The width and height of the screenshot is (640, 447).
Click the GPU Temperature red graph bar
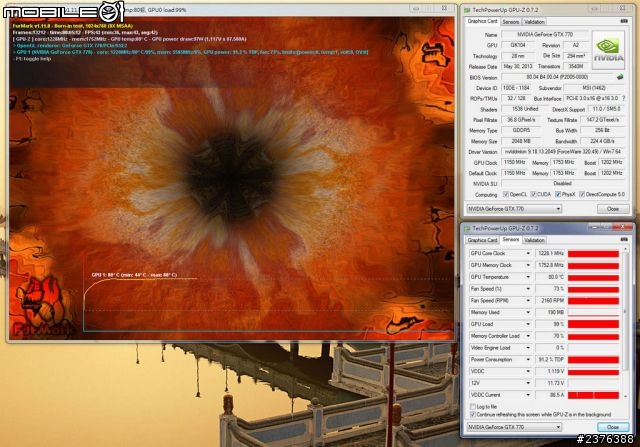[x=593, y=278]
